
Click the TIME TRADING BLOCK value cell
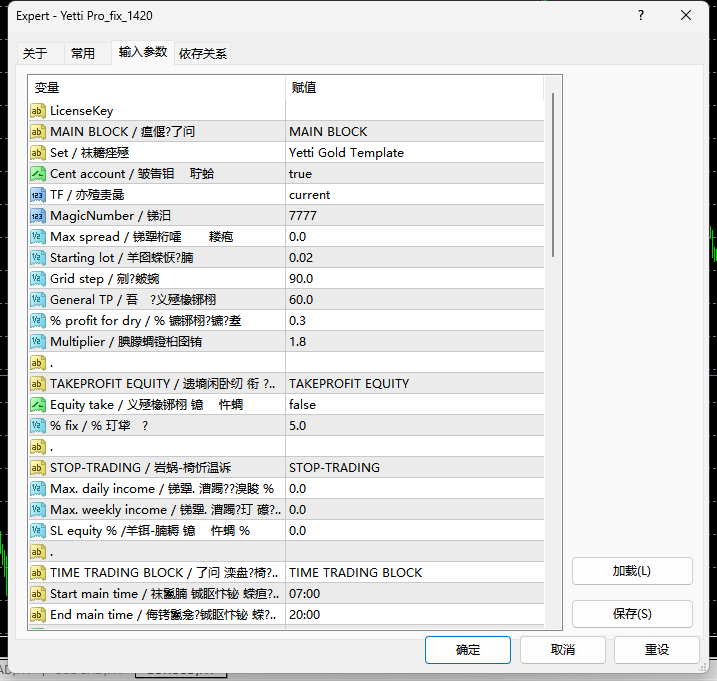point(415,573)
